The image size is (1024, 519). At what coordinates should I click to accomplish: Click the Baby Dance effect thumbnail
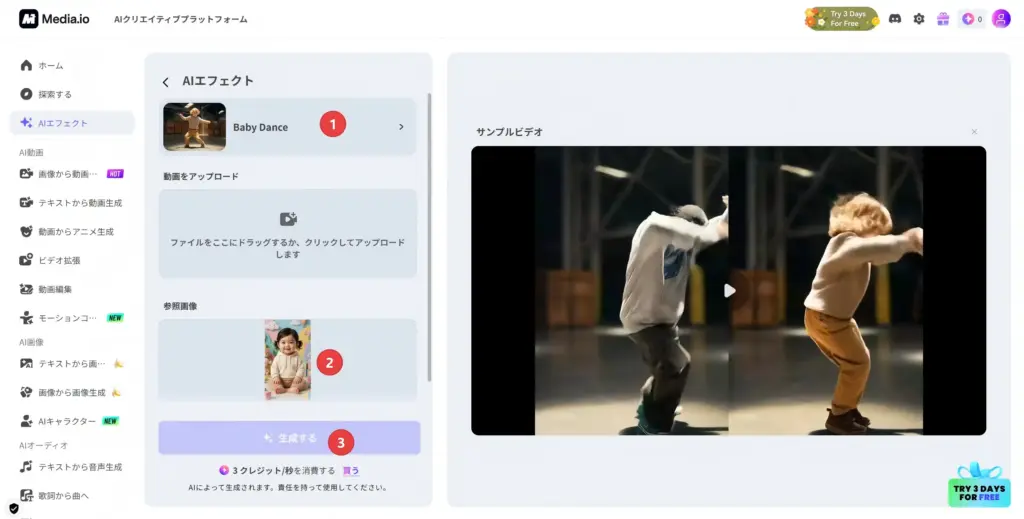click(x=195, y=127)
